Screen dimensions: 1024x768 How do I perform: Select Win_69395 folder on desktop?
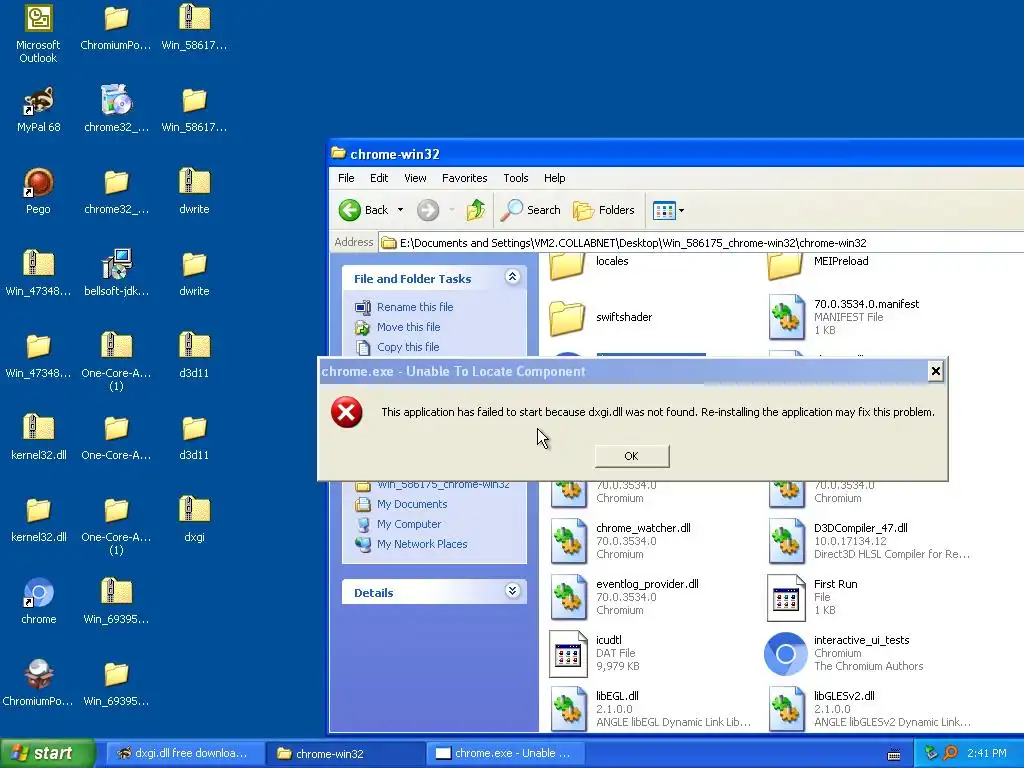[116, 683]
